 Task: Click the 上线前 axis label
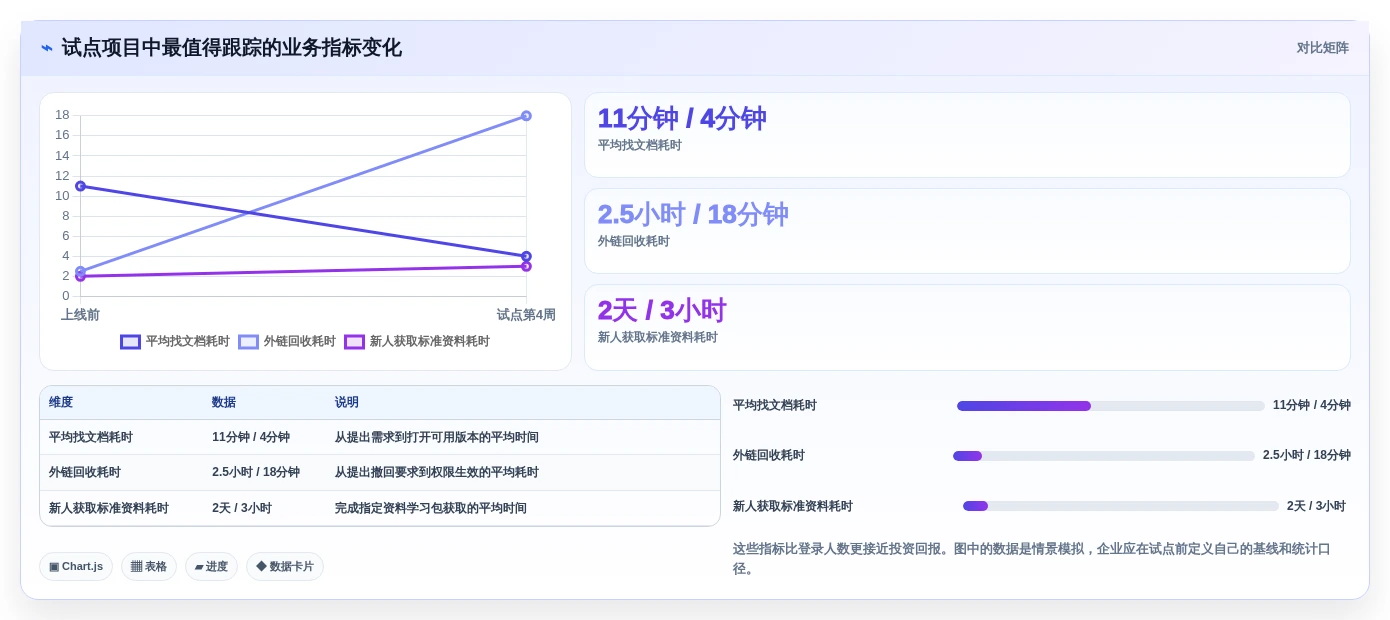pyautogui.click(x=80, y=314)
